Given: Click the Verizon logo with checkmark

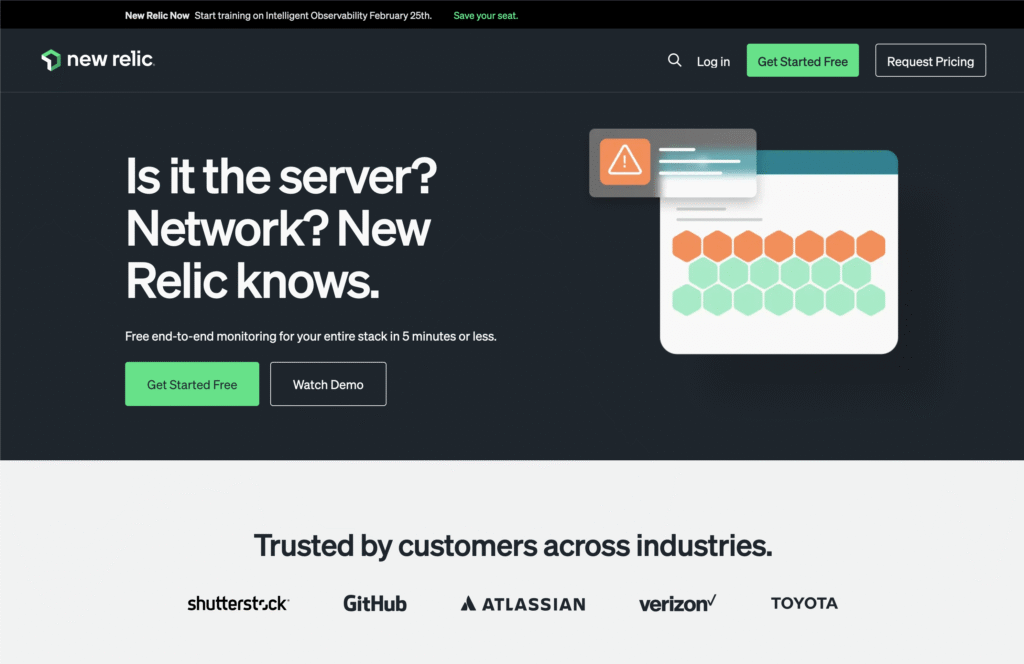Looking at the screenshot, I should tap(676, 603).
